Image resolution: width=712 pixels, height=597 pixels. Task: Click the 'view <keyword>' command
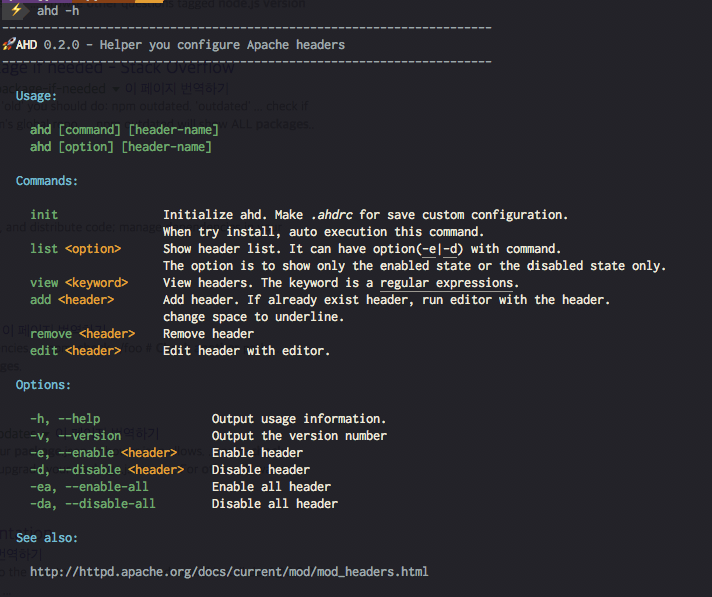click(x=79, y=283)
